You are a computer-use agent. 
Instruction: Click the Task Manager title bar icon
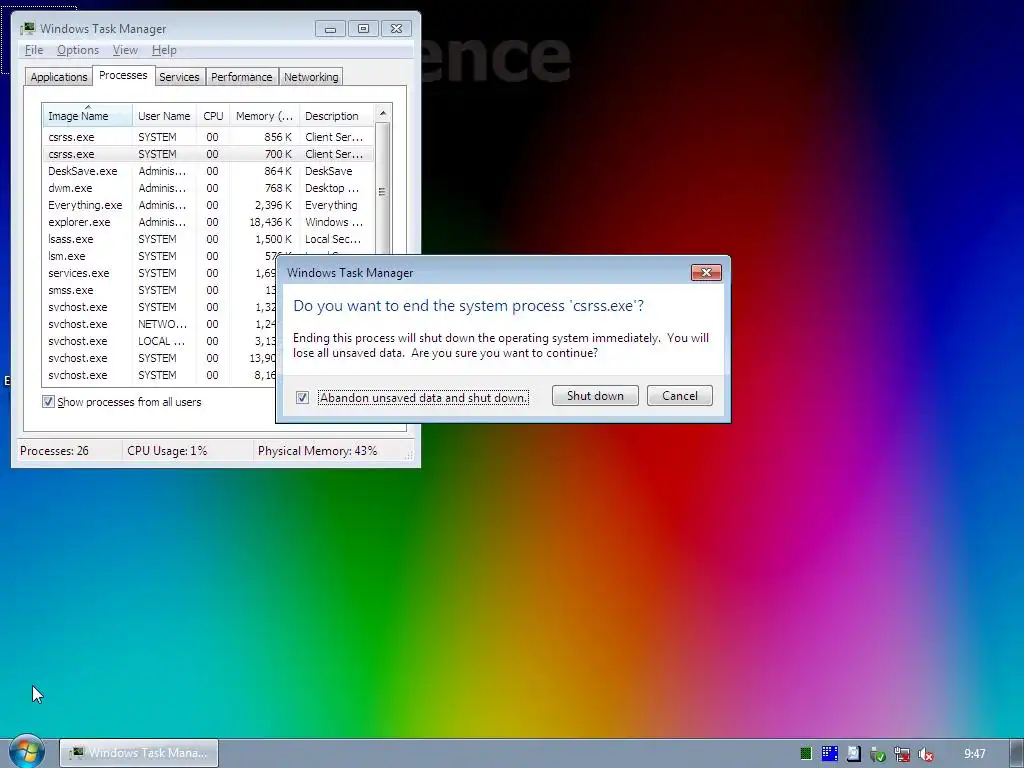27,29
